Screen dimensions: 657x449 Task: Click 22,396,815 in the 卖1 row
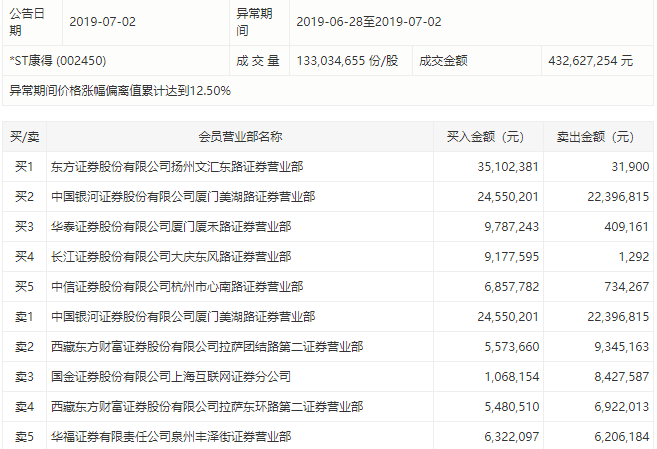click(618, 317)
